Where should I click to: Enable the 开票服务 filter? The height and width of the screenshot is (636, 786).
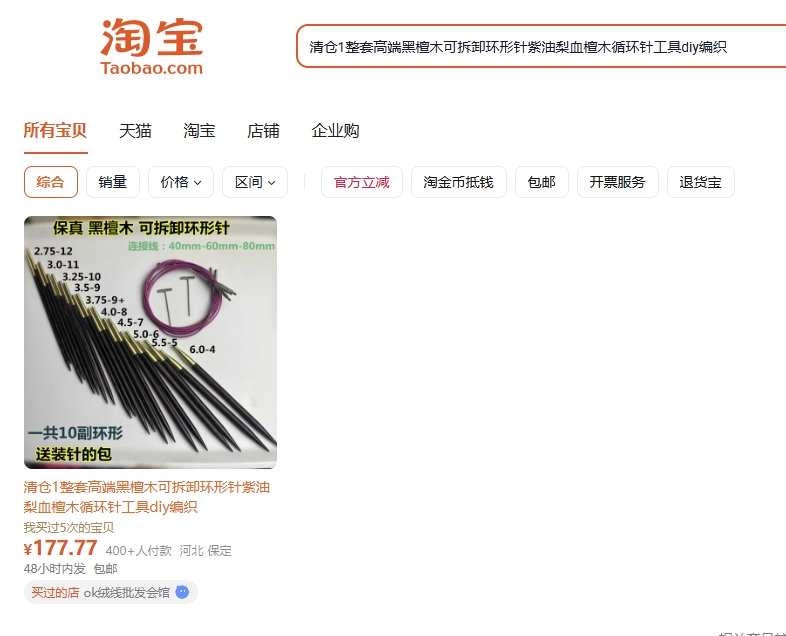tap(618, 182)
